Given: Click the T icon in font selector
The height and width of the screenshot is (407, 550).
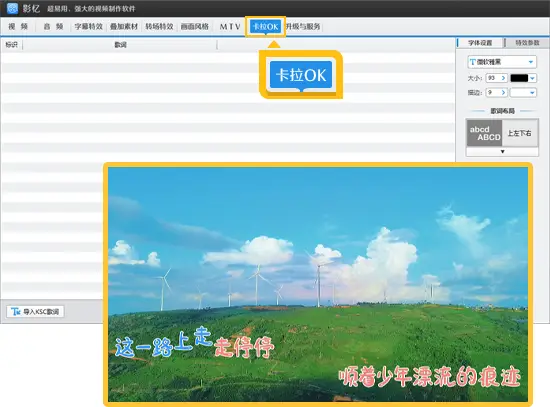Looking at the screenshot, I should pyautogui.click(x=472, y=62).
